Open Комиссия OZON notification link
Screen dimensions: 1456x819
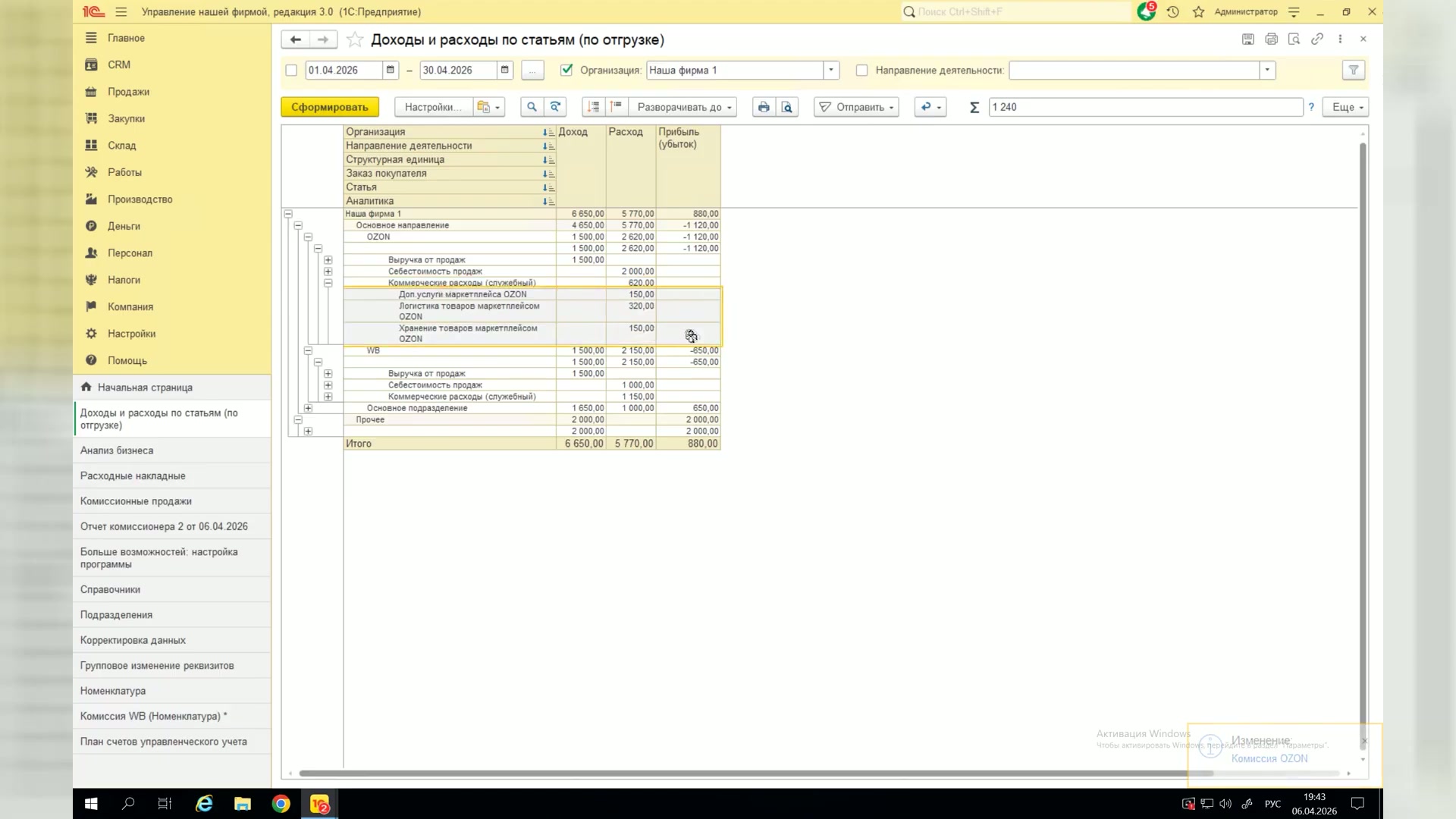tap(1269, 758)
